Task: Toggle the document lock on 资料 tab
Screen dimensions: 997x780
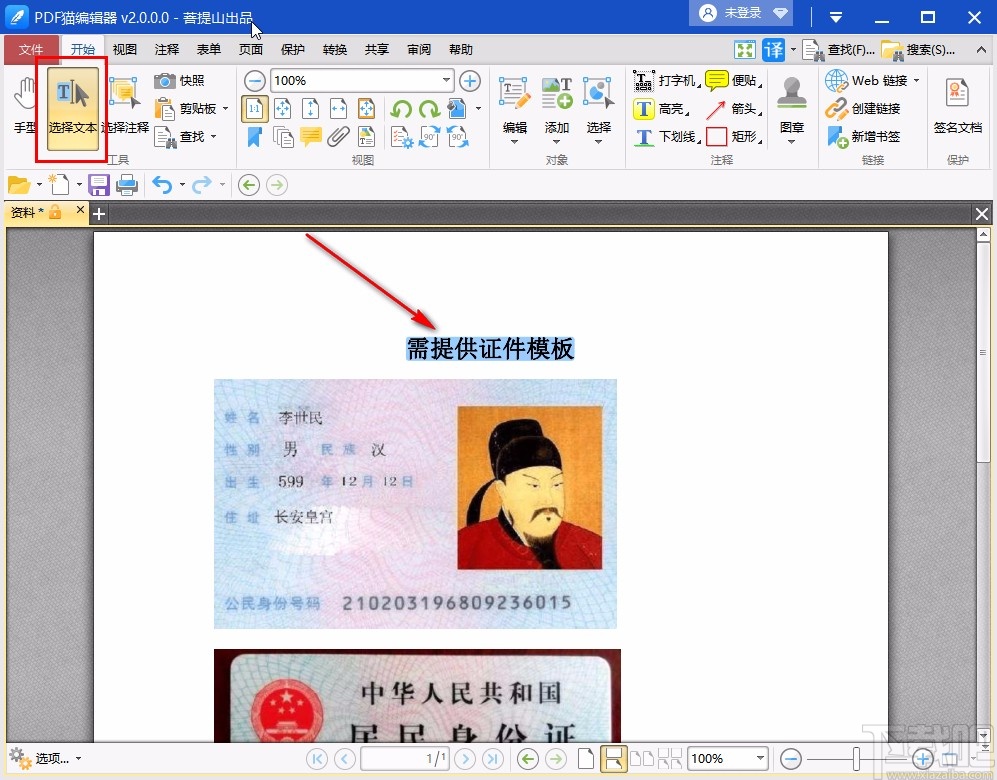Action: 55,212
